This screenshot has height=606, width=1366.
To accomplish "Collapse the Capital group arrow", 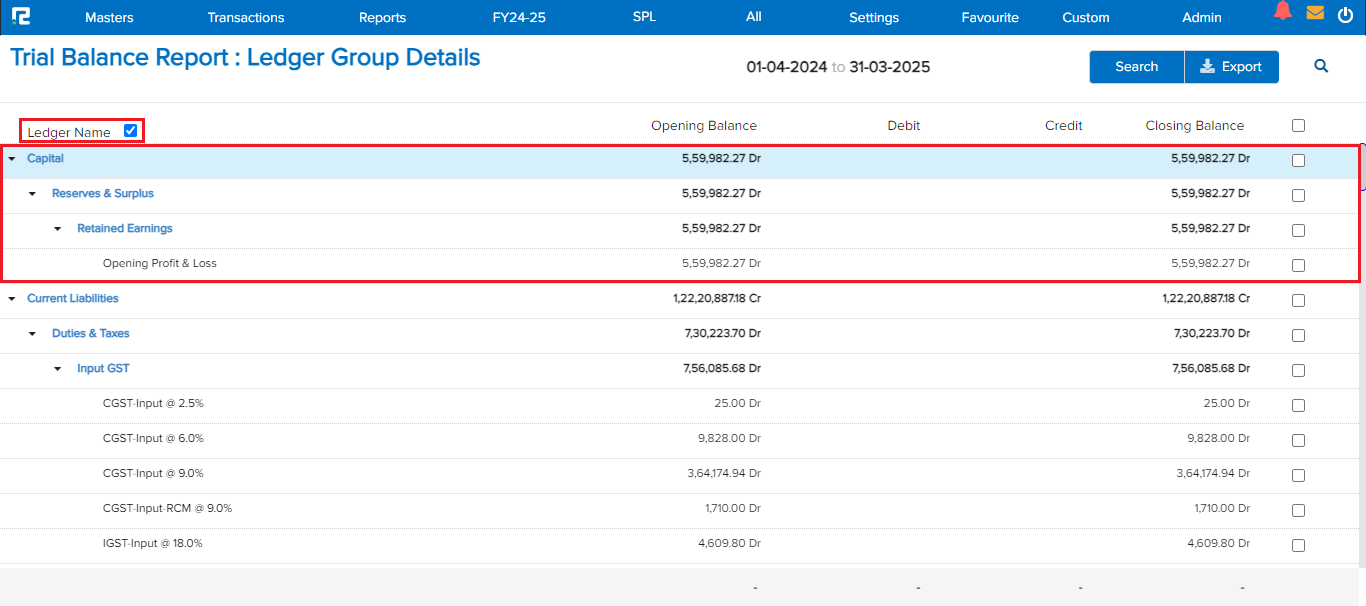I will point(12,159).
